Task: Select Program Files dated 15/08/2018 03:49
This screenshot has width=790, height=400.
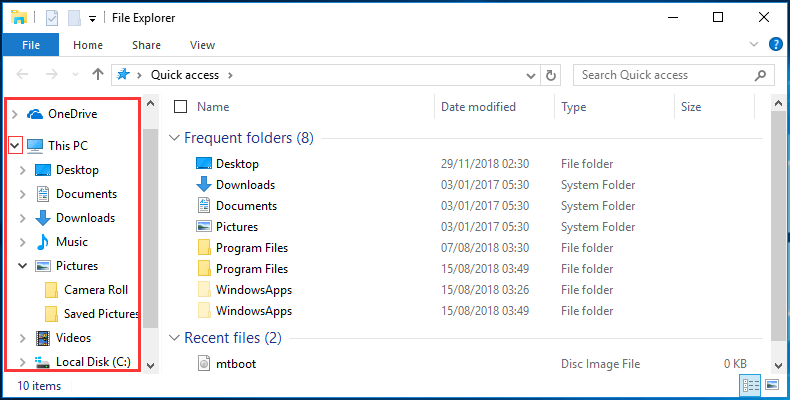Action: [x=252, y=269]
